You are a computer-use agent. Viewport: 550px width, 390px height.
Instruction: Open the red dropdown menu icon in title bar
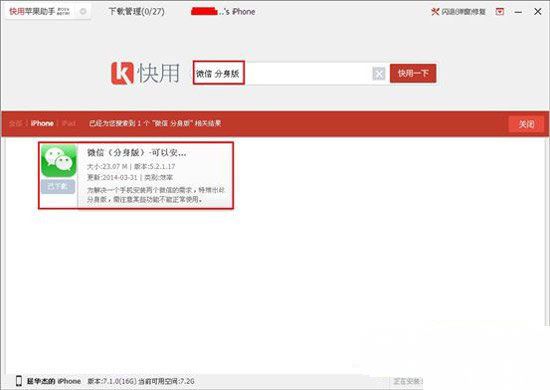500,12
